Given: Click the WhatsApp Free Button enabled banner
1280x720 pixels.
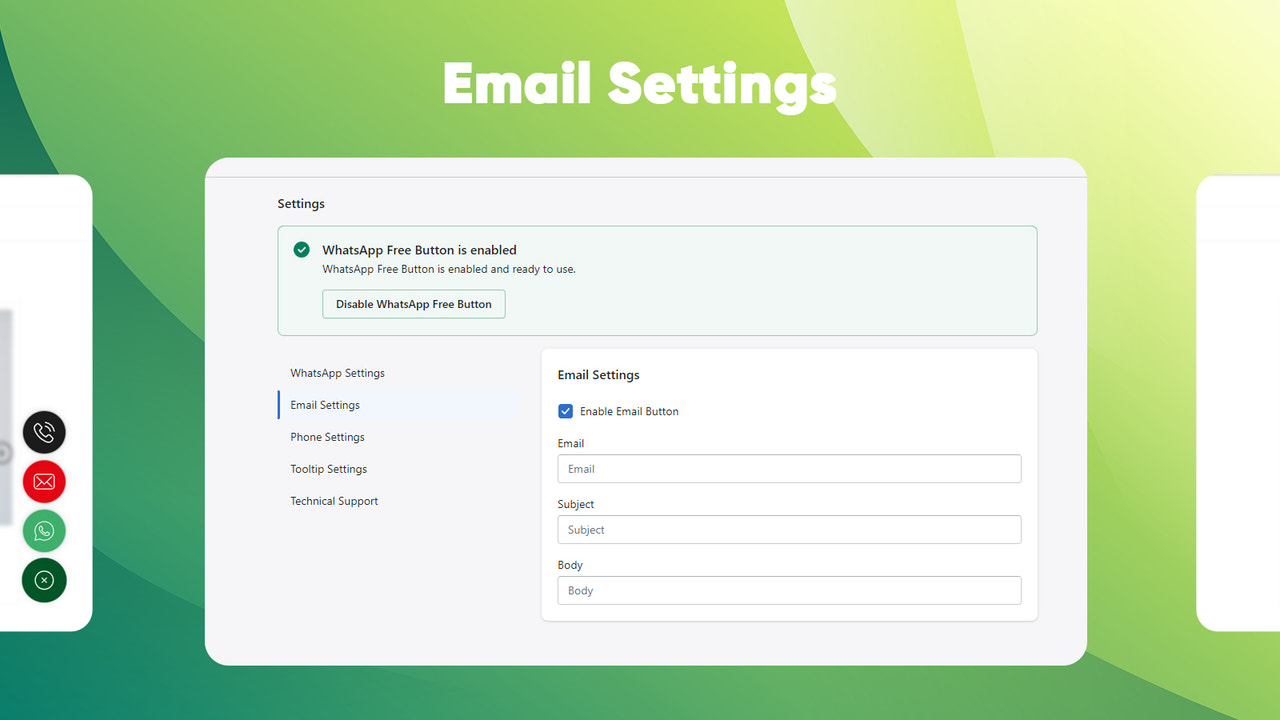Looking at the screenshot, I should click(x=657, y=280).
